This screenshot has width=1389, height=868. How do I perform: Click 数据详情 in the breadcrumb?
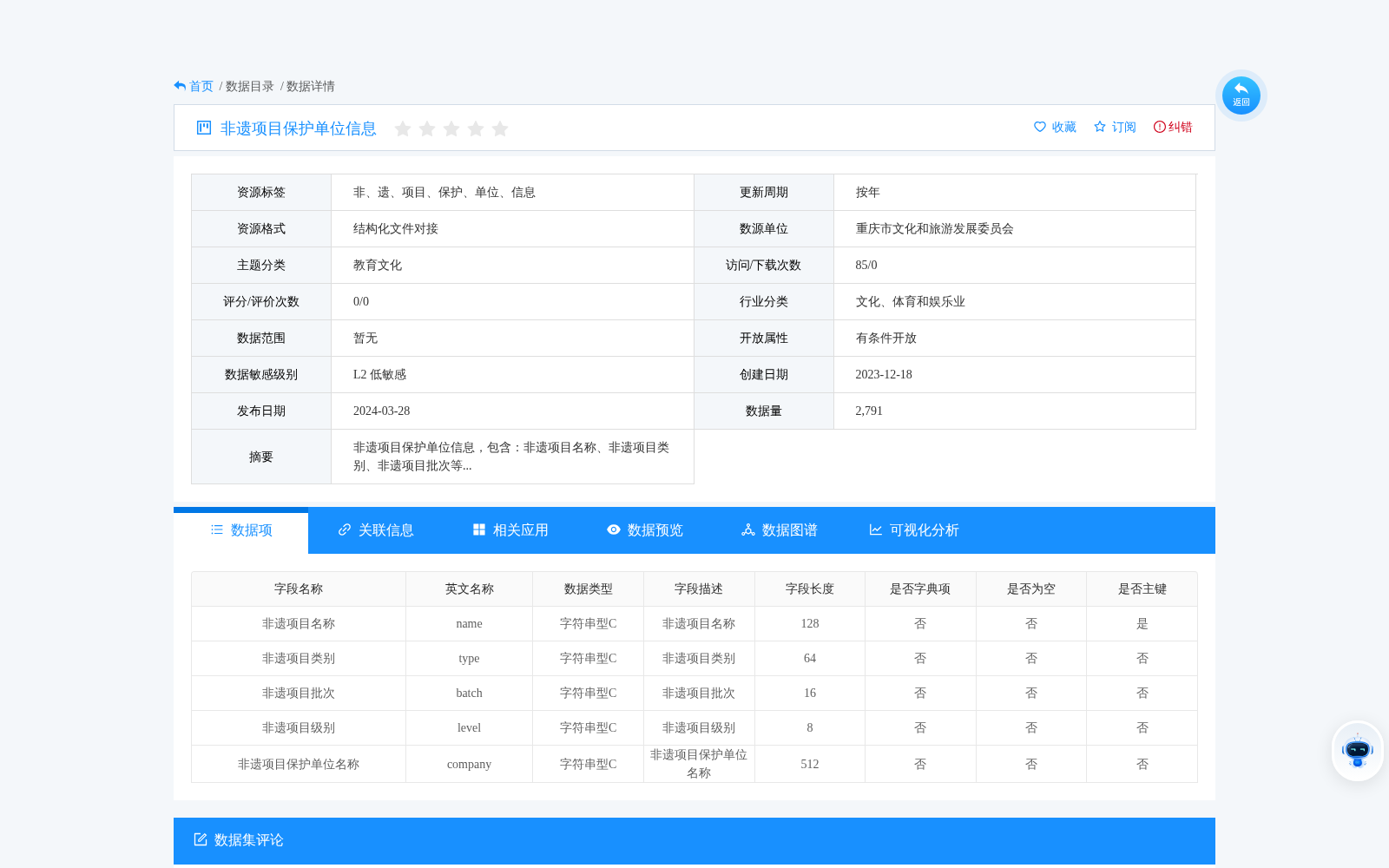pyautogui.click(x=311, y=86)
